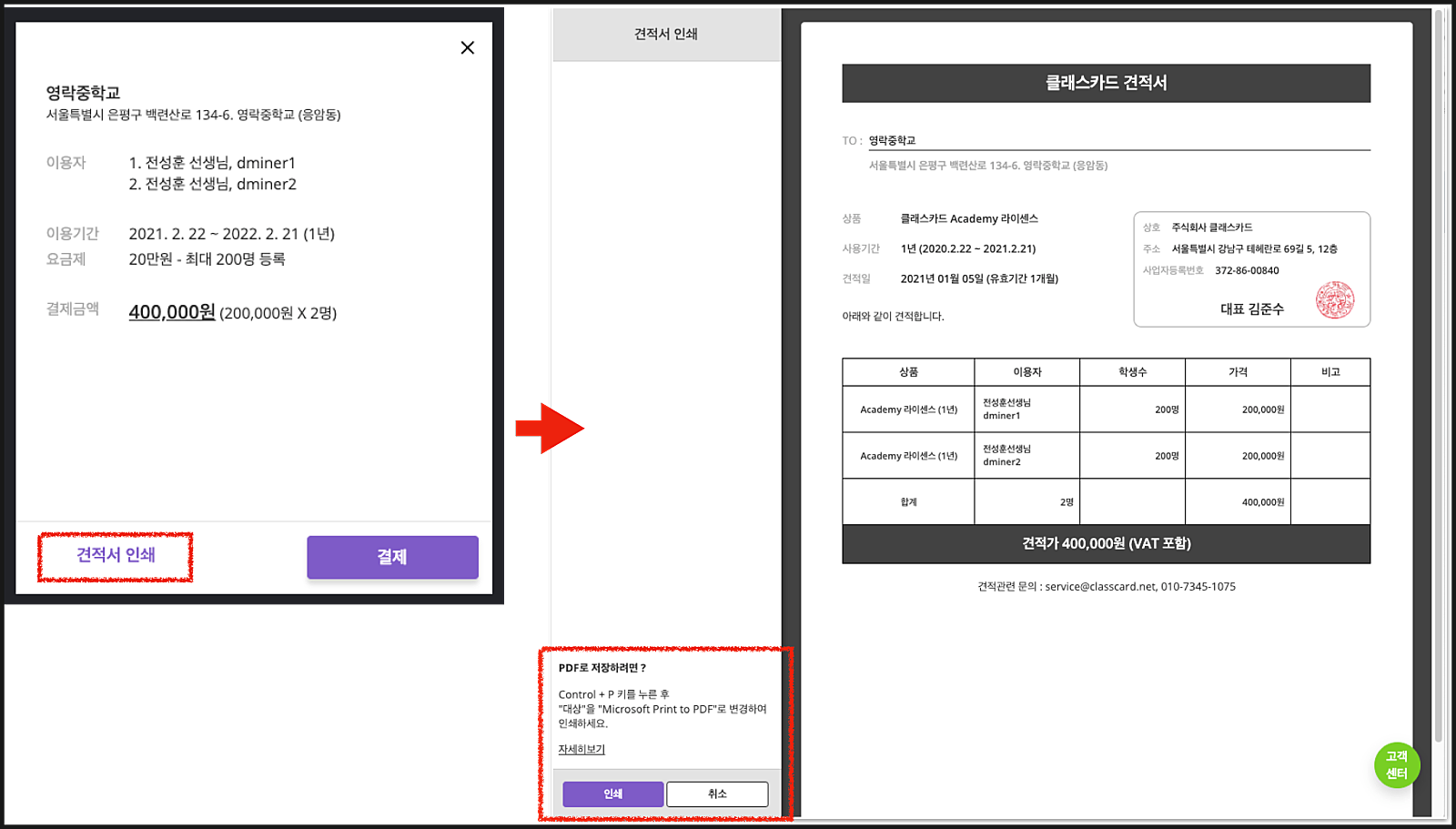Click the 대표 김준수 text
This screenshot has width=1456, height=829.
pos(1252,309)
